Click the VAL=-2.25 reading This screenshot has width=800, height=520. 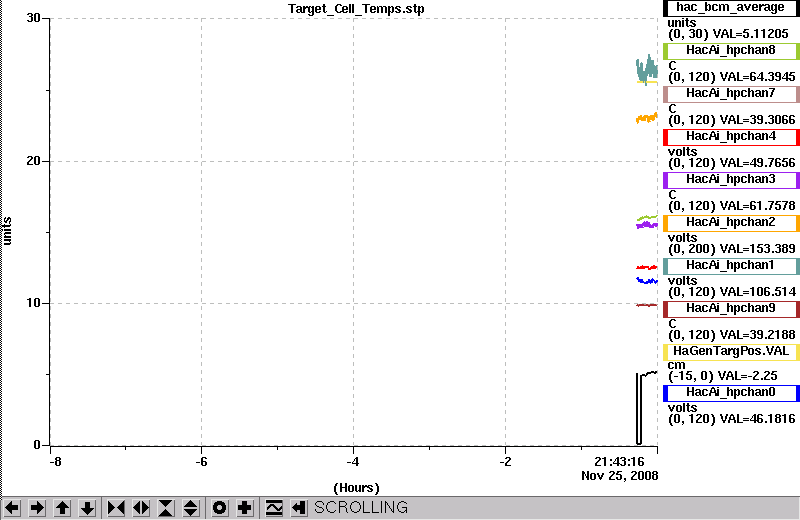pyautogui.click(x=747, y=376)
